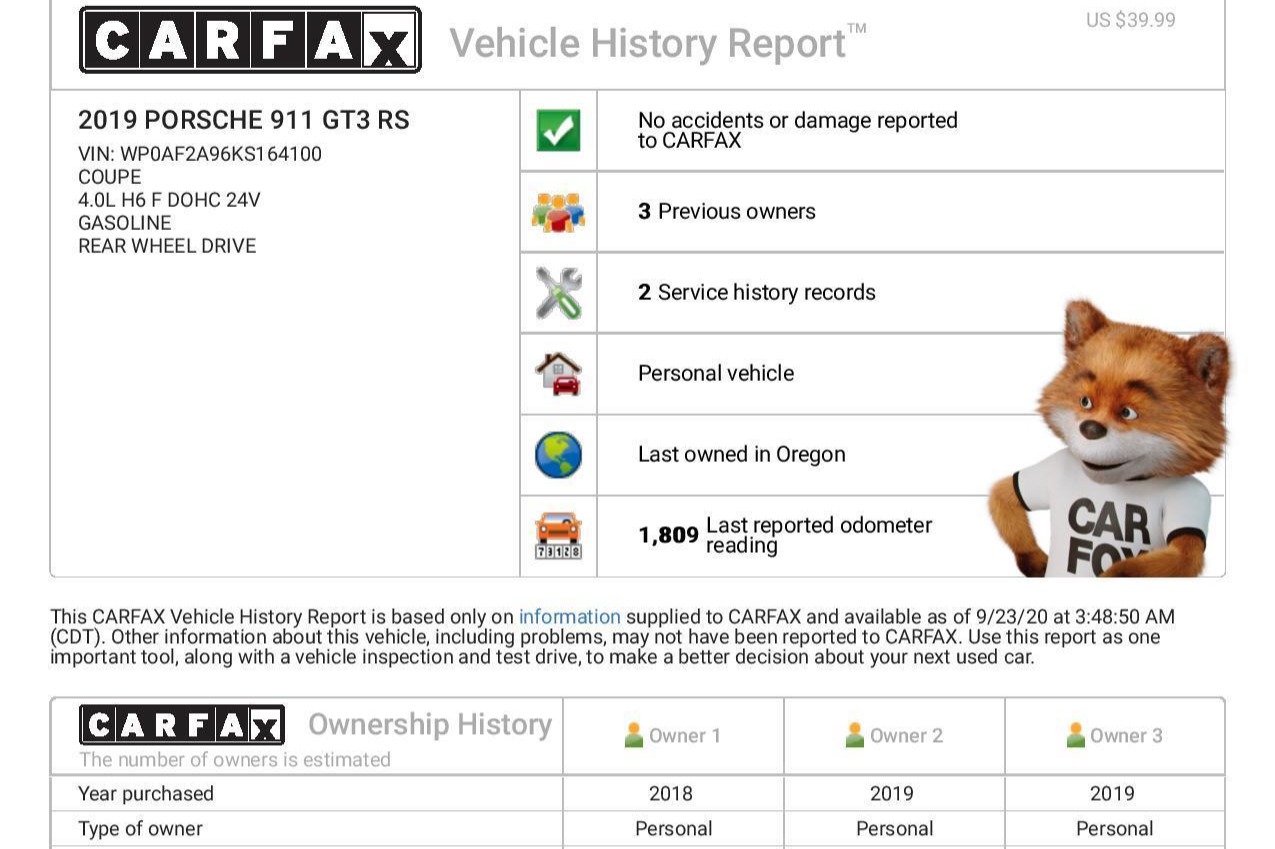Open the 'information' link in disclaimer
The width and height of the screenshot is (1275, 849).
click(x=569, y=617)
